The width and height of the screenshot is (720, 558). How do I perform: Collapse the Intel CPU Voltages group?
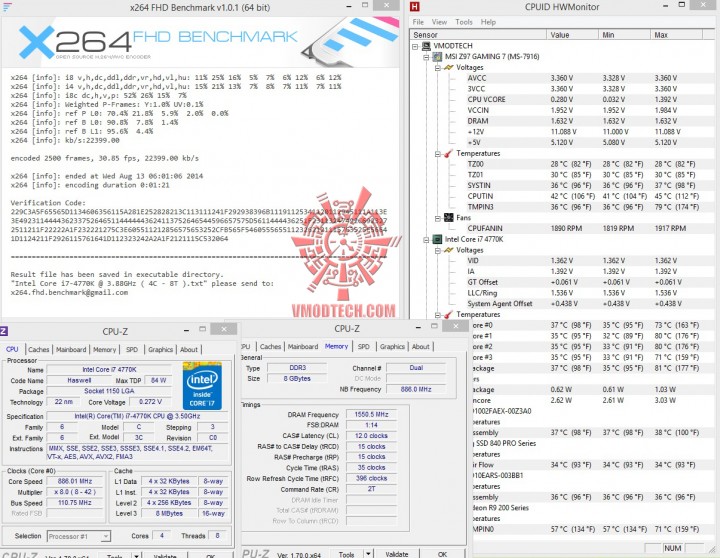tap(438, 251)
